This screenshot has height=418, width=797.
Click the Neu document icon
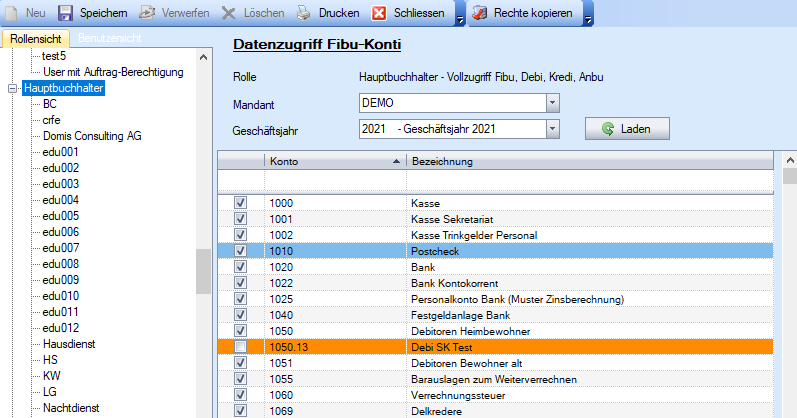coord(11,13)
